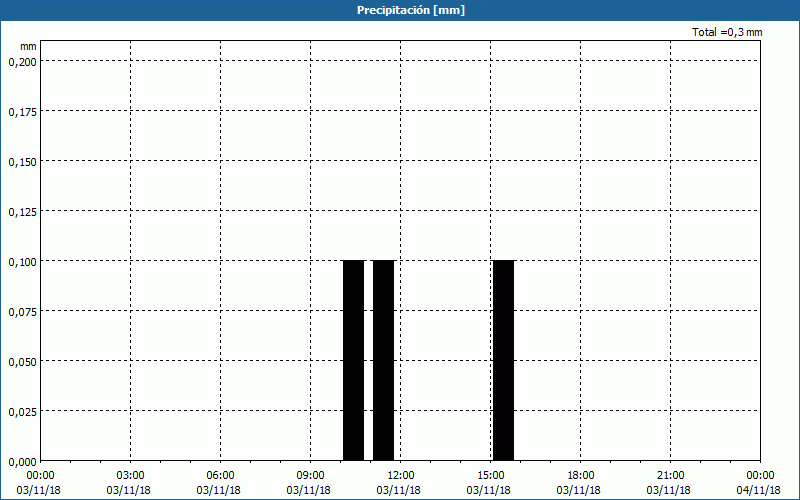Image resolution: width=800 pixels, height=500 pixels.
Task: Click the 12:00 time axis label
Action: (401, 476)
